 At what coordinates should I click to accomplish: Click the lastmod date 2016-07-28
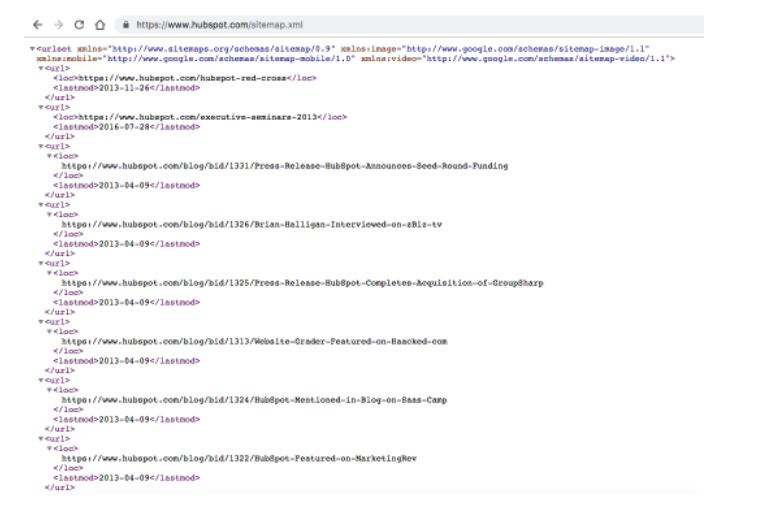[x=124, y=127]
